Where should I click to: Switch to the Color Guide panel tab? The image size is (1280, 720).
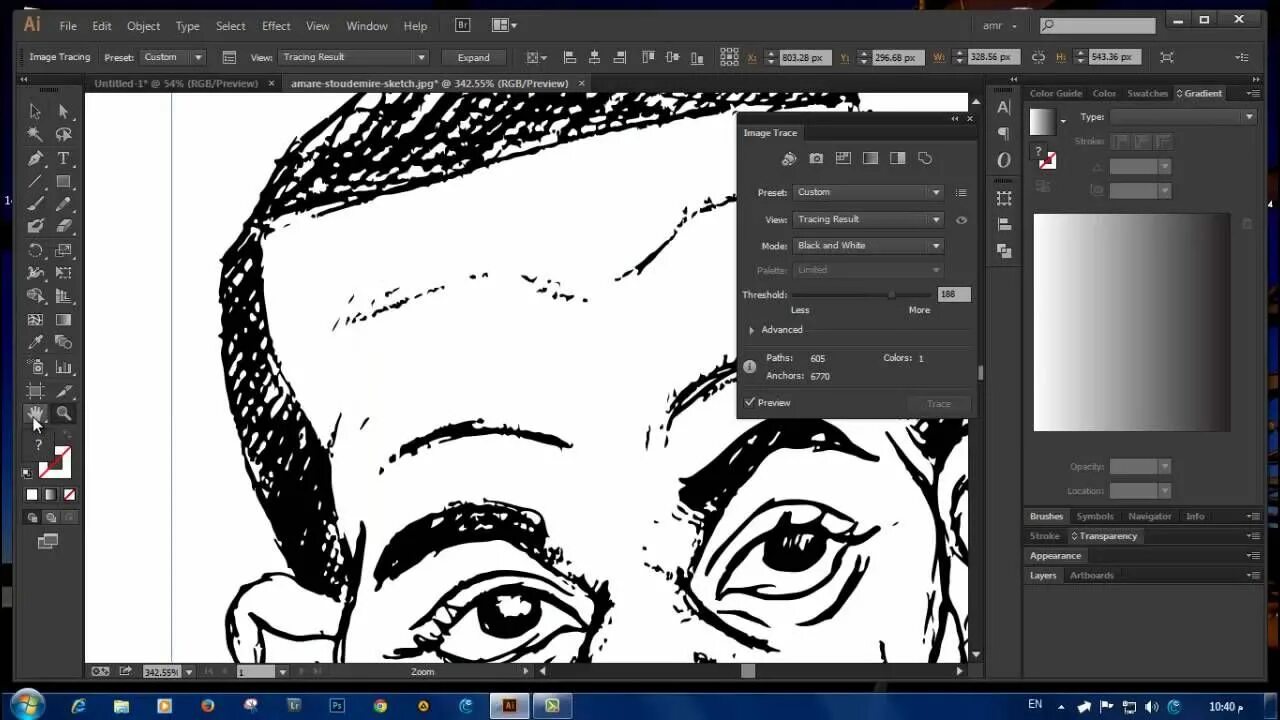point(1056,93)
